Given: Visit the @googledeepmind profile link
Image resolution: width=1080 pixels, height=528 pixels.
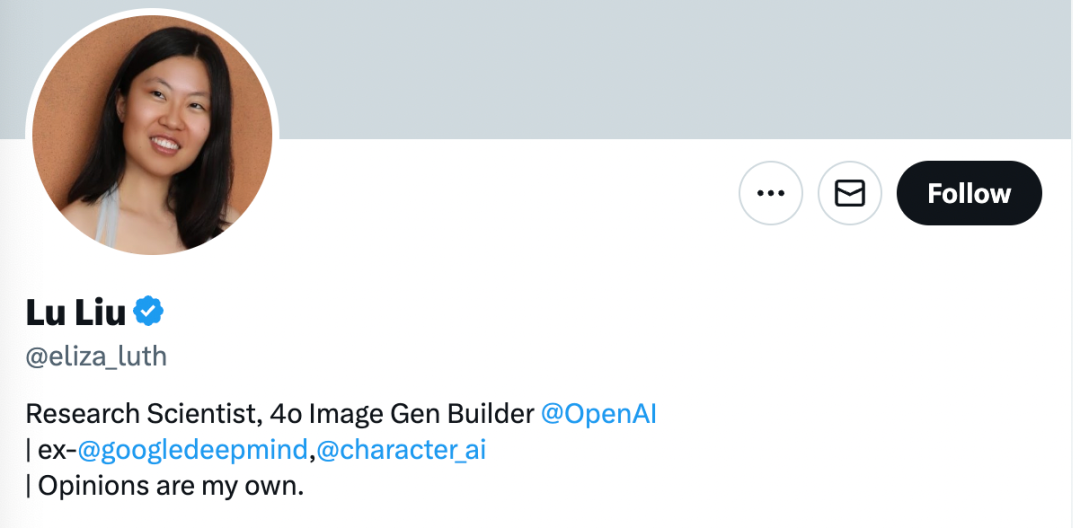Looking at the screenshot, I should pyautogui.click(x=192, y=450).
